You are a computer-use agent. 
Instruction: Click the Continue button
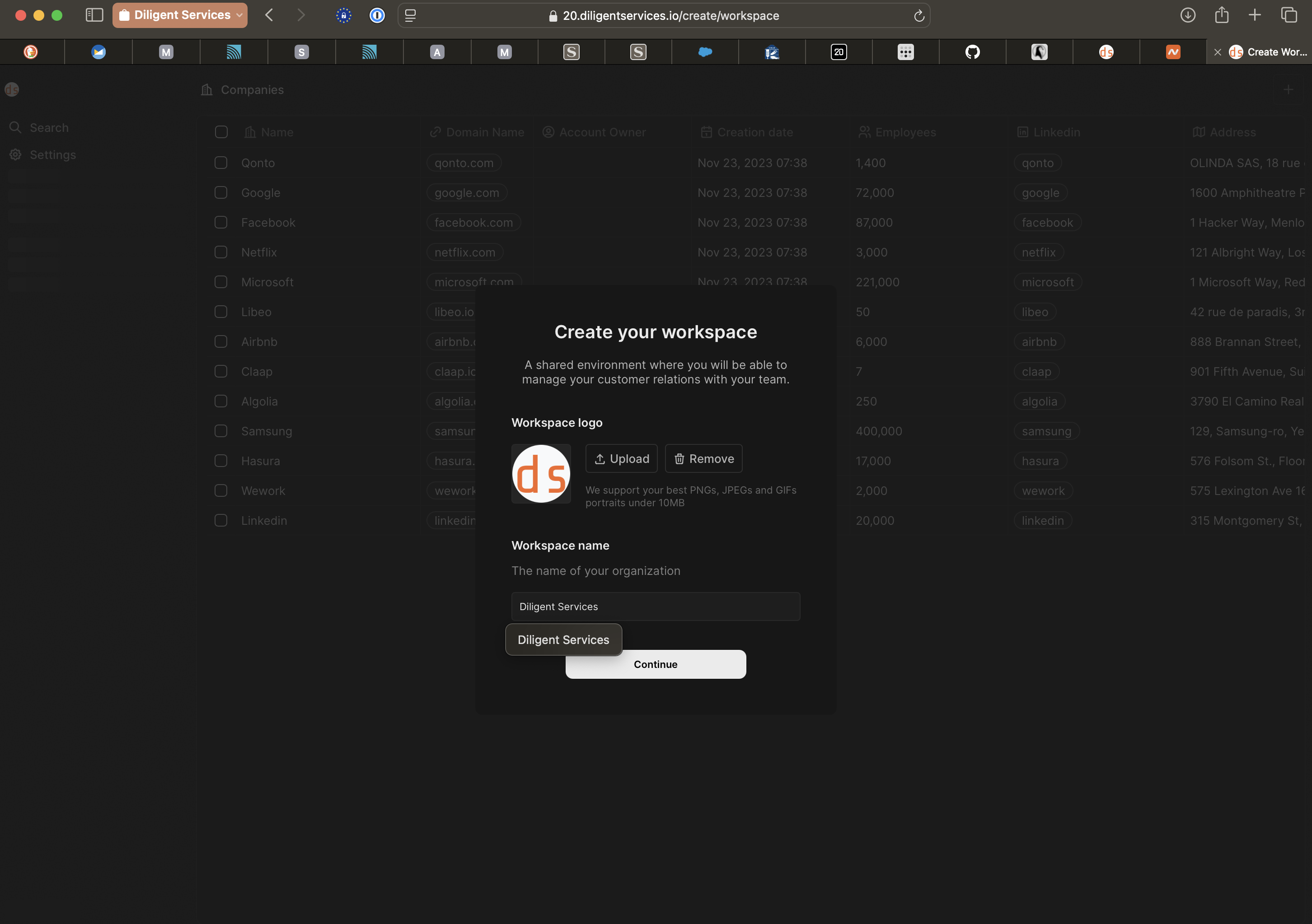[x=656, y=664]
